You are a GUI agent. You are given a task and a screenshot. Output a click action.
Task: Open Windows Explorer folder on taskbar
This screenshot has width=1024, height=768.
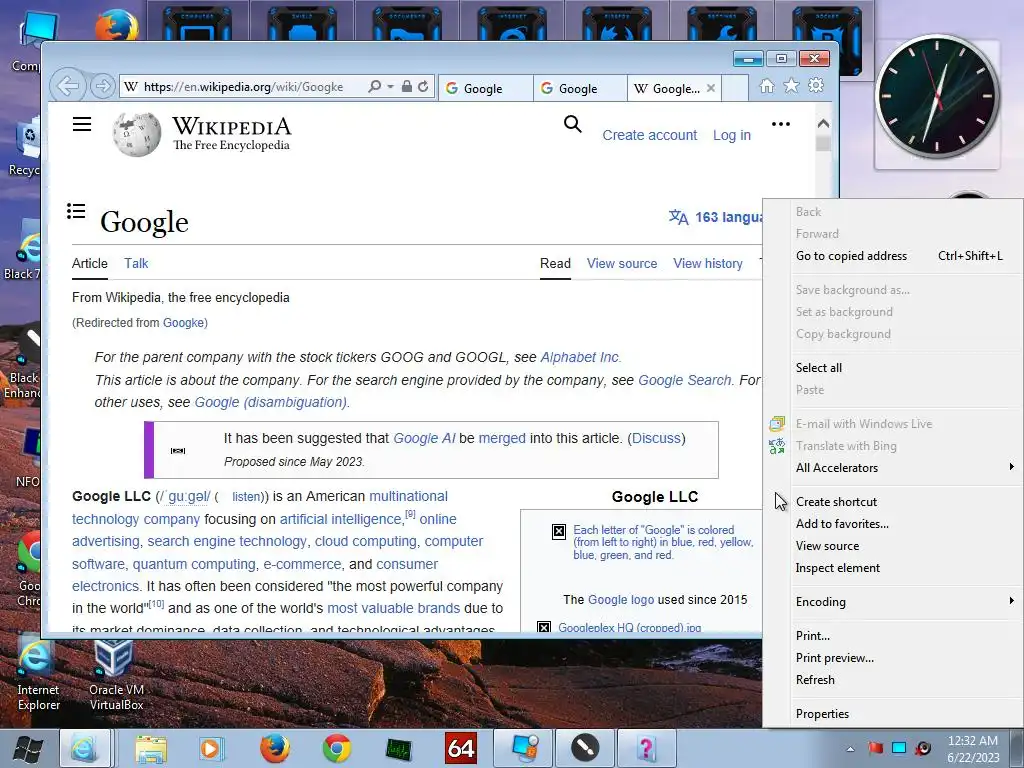(151, 748)
